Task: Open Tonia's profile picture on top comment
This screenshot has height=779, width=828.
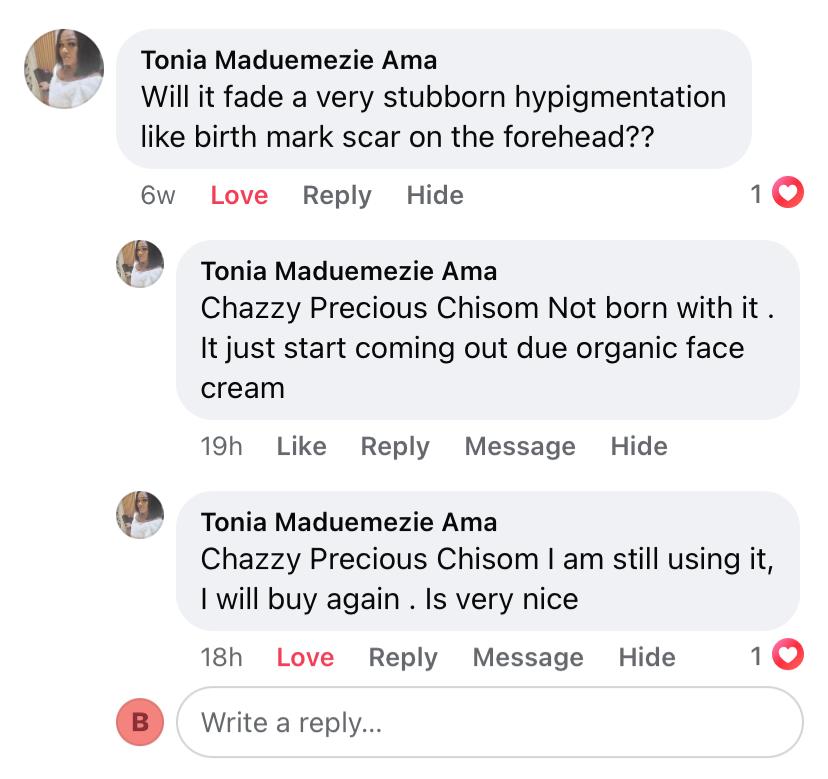Action: (x=64, y=68)
